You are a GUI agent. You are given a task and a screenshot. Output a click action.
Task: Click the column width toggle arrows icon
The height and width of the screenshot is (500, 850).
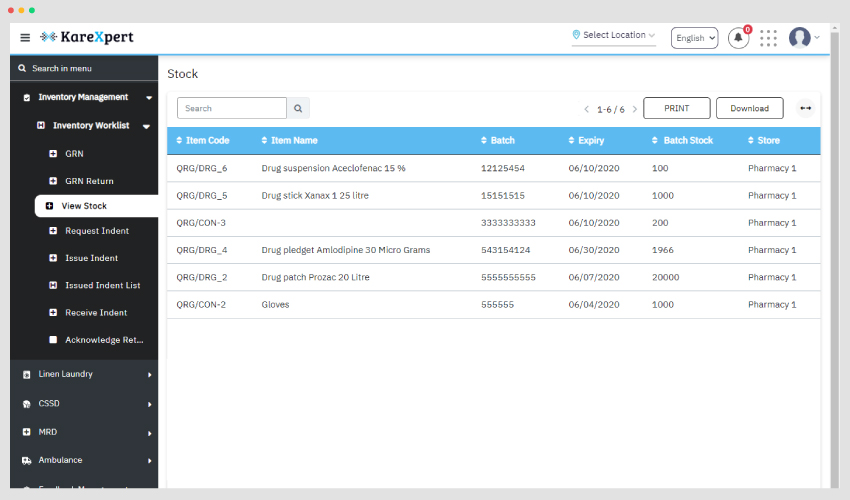click(806, 108)
